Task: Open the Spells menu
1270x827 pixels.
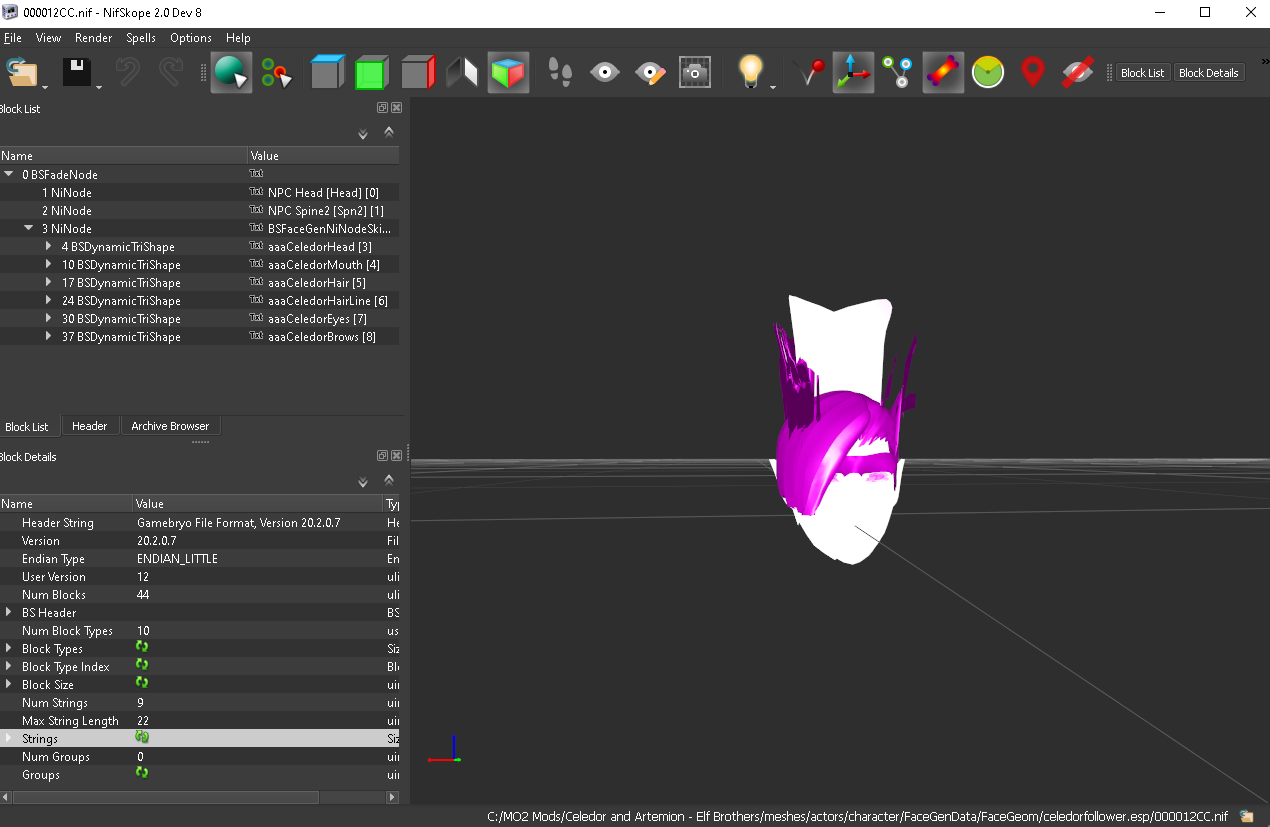Action: pos(141,38)
